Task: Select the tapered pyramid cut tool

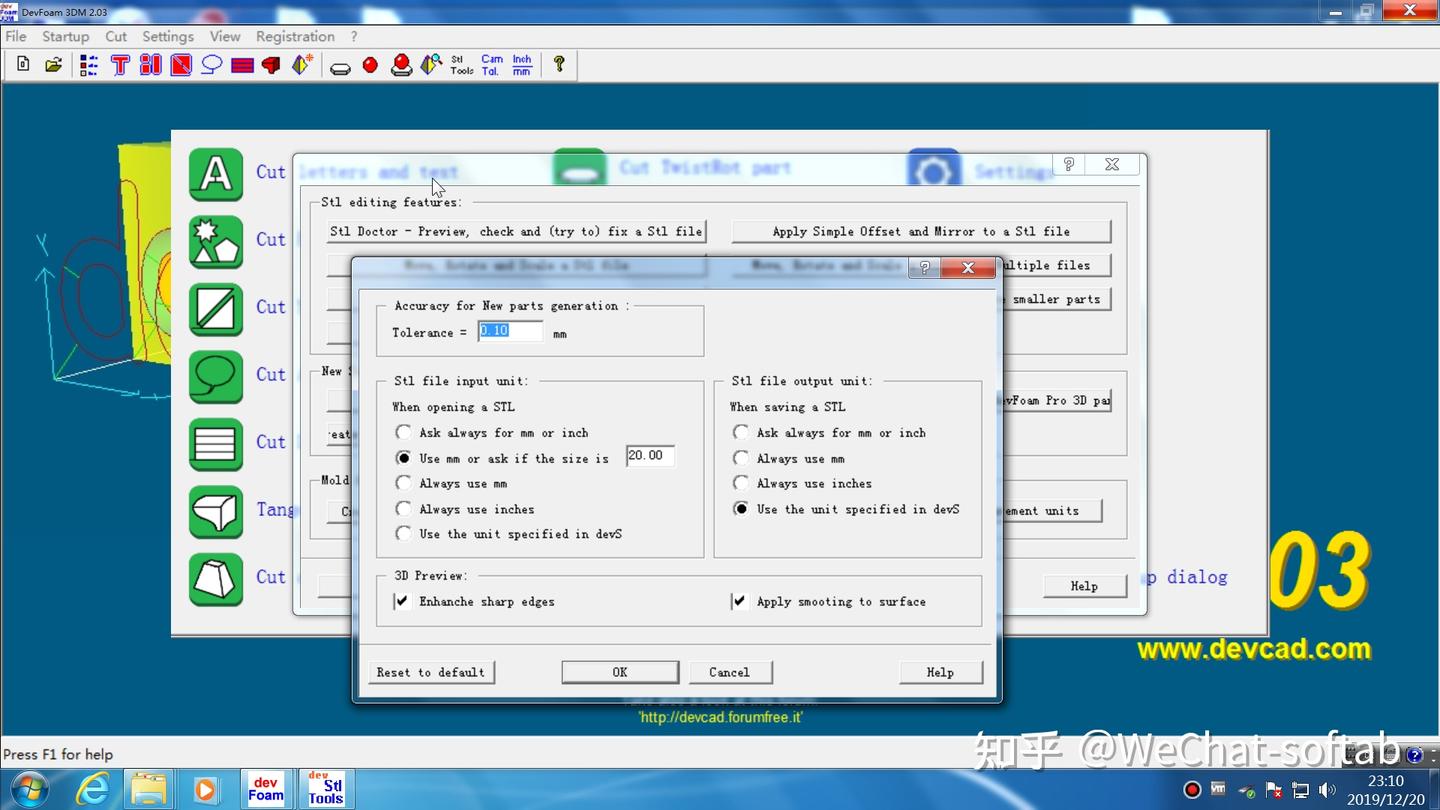Action: tap(215, 577)
